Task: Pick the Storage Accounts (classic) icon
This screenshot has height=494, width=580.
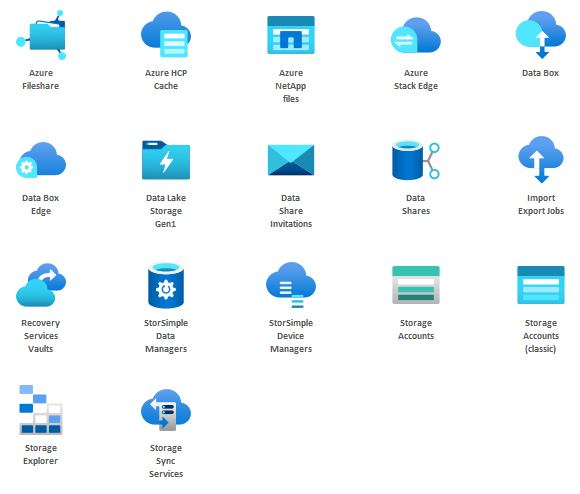Action: [541, 285]
